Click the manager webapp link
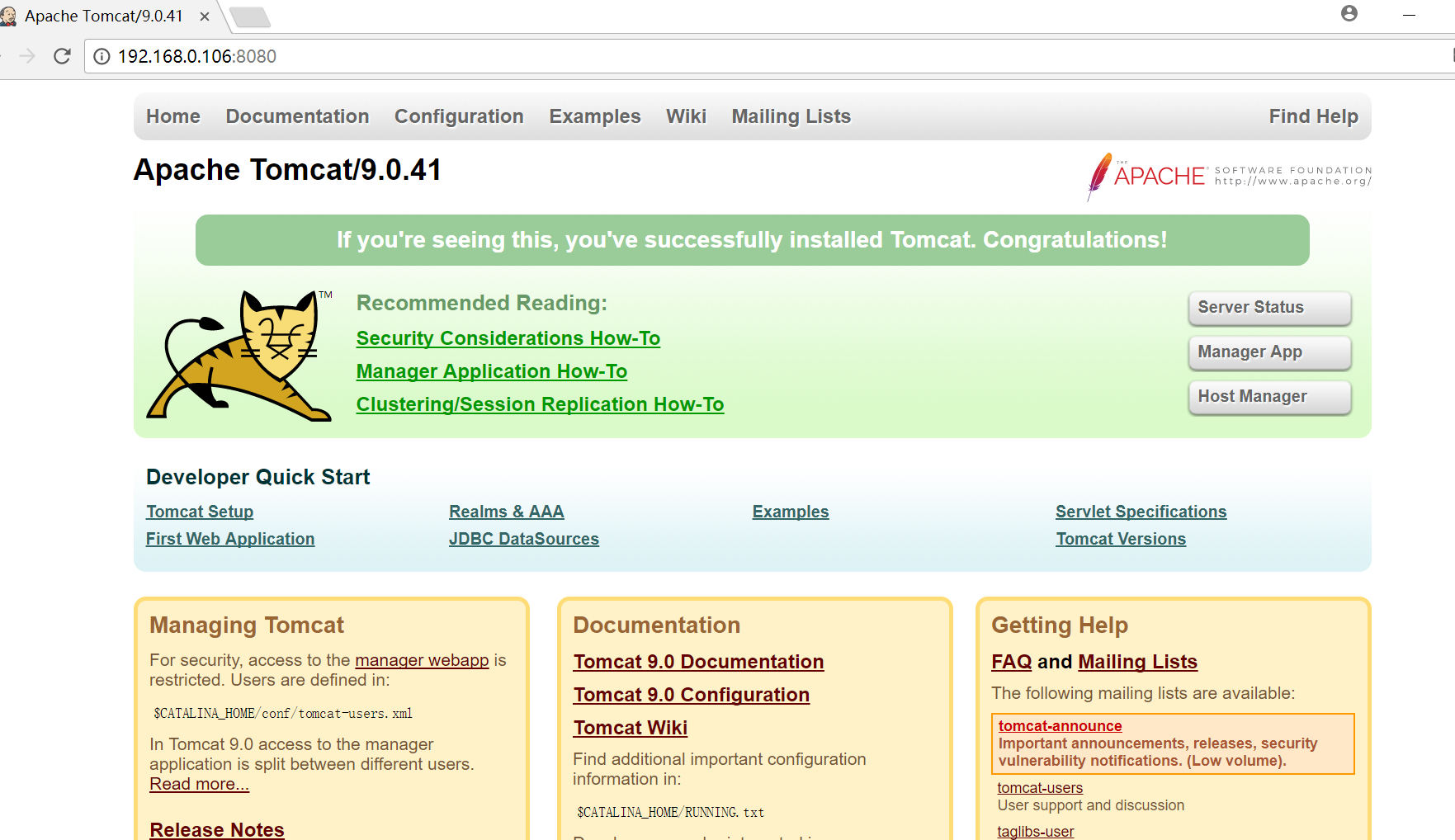The height and width of the screenshot is (840, 1455). (422, 660)
